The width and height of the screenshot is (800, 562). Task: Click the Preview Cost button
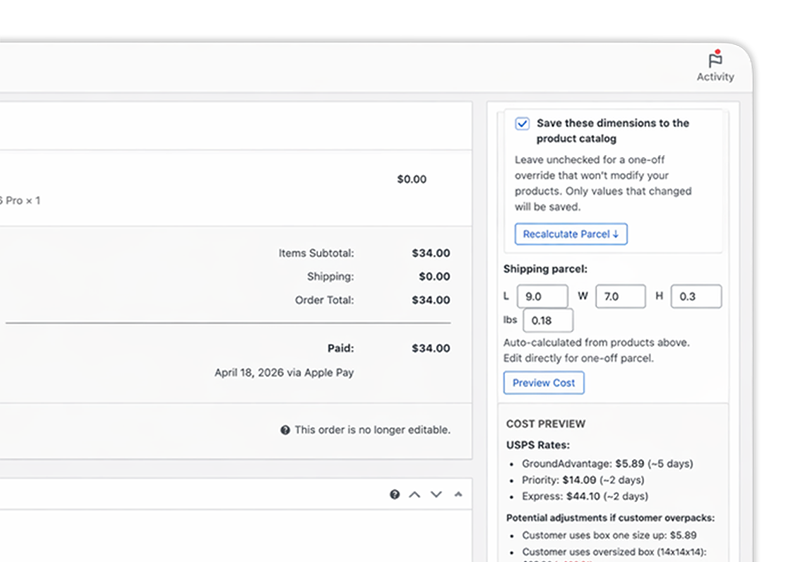(x=543, y=383)
